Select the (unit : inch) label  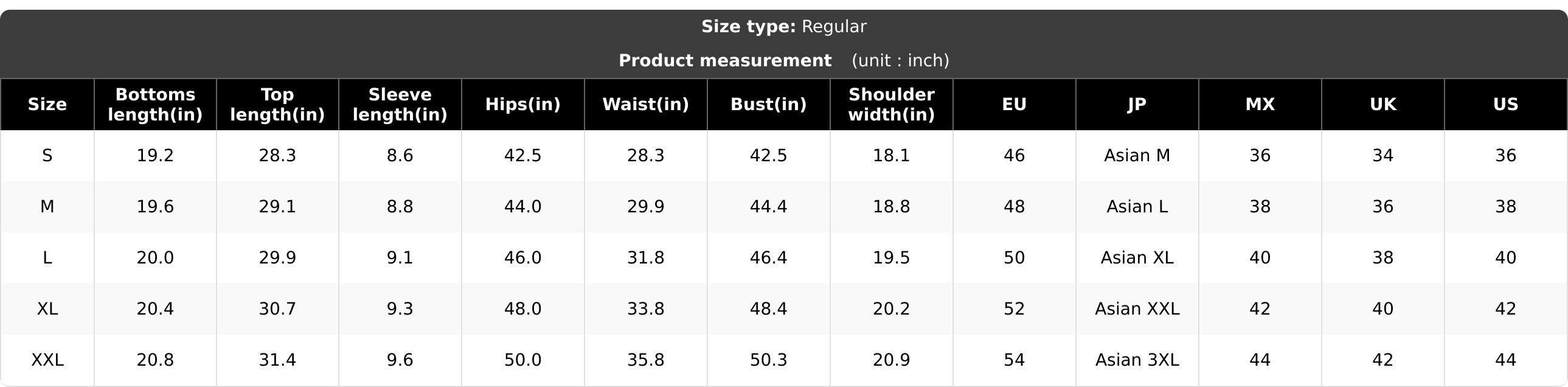coord(900,61)
